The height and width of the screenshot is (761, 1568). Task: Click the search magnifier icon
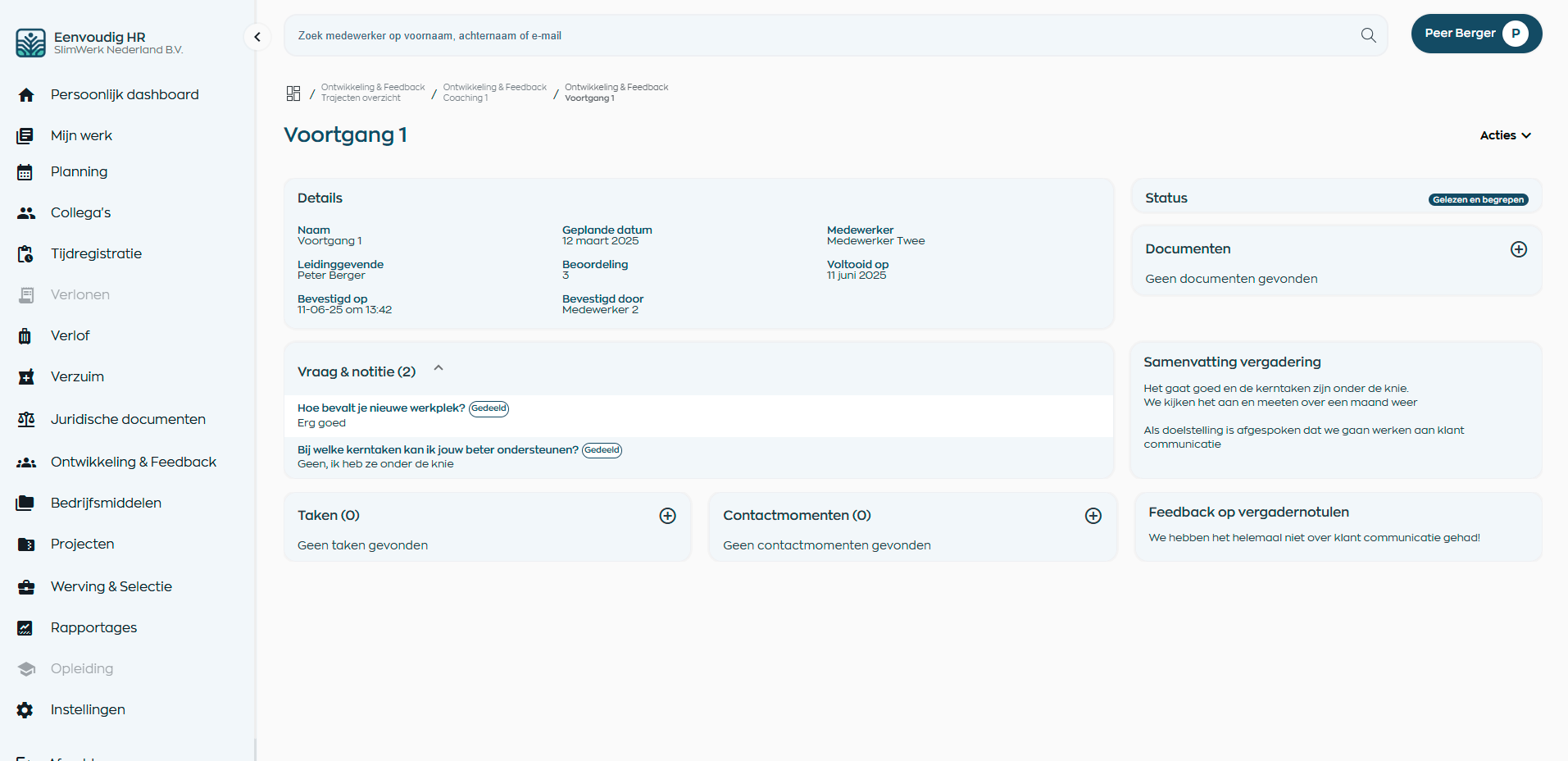pyautogui.click(x=1367, y=35)
